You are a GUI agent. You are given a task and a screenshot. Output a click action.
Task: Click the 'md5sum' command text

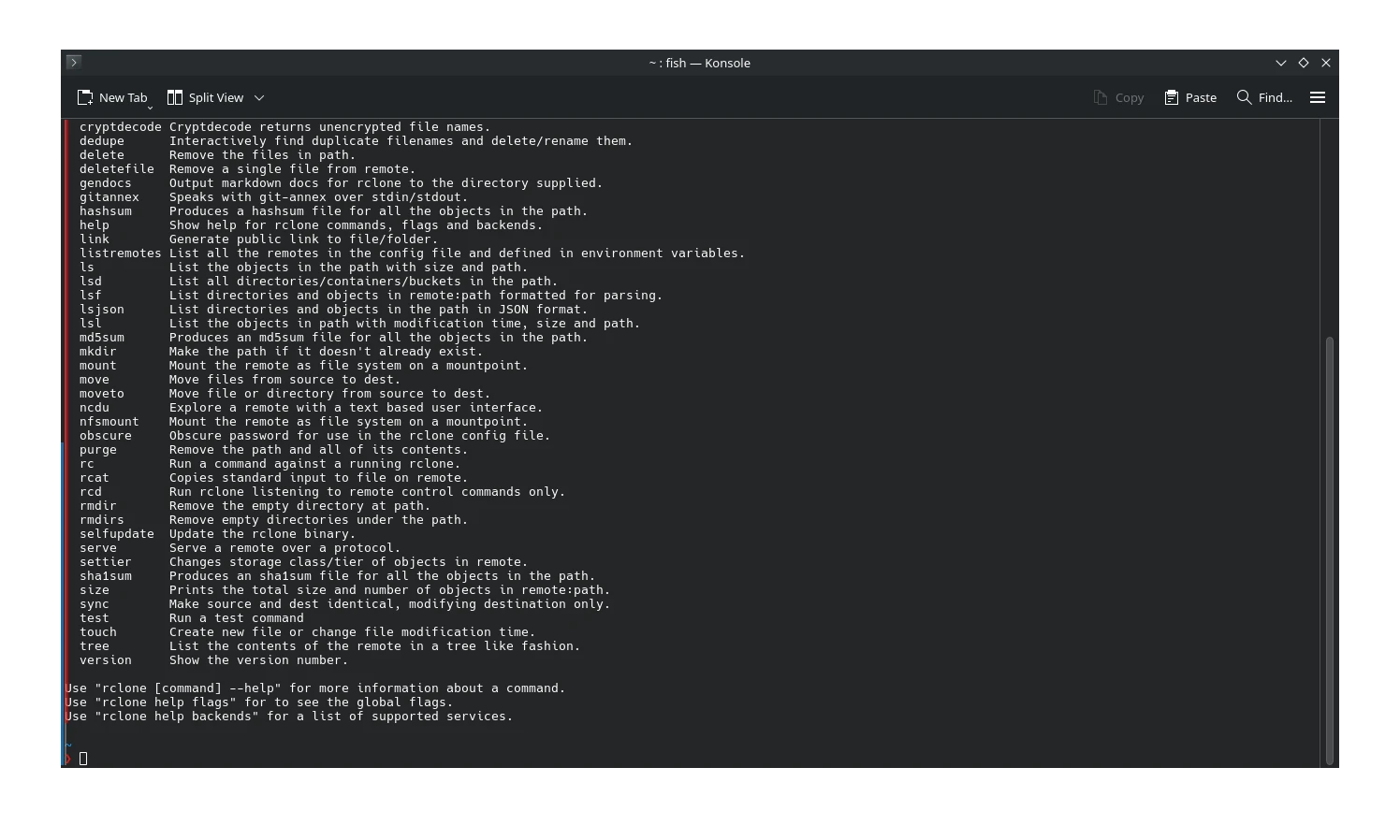click(x=102, y=338)
